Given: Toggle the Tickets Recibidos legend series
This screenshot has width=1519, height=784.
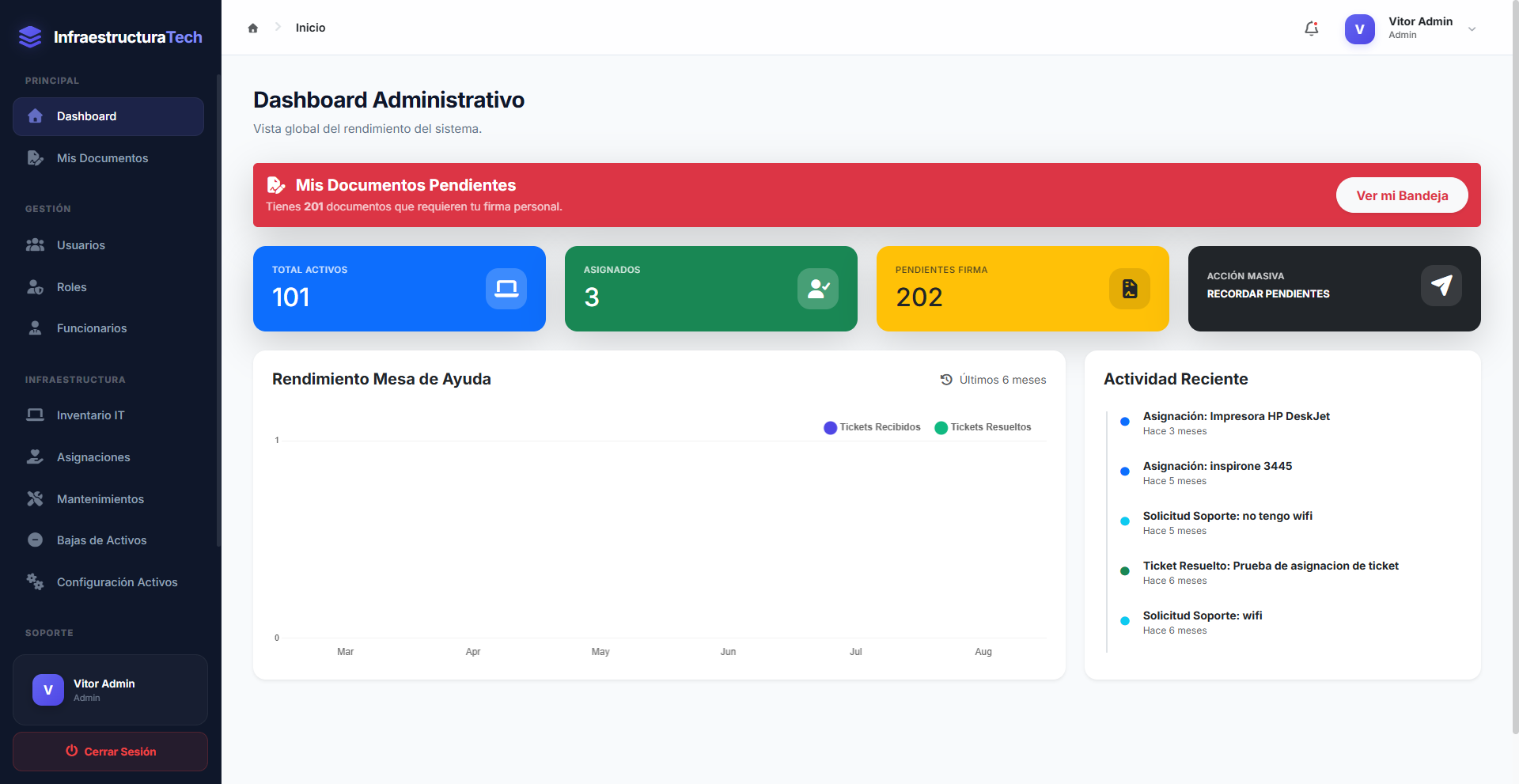Looking at the screenshot, I should tap(872, 427).
